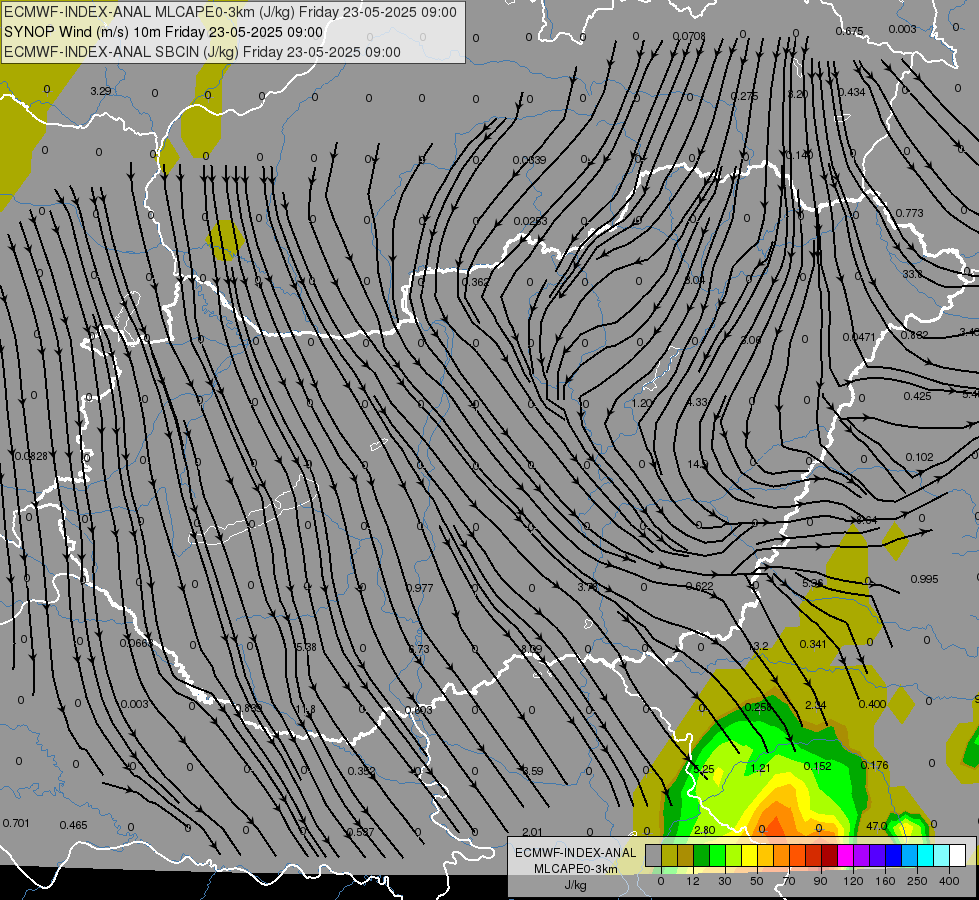Click the map value 0.0668

click(136, 643)
